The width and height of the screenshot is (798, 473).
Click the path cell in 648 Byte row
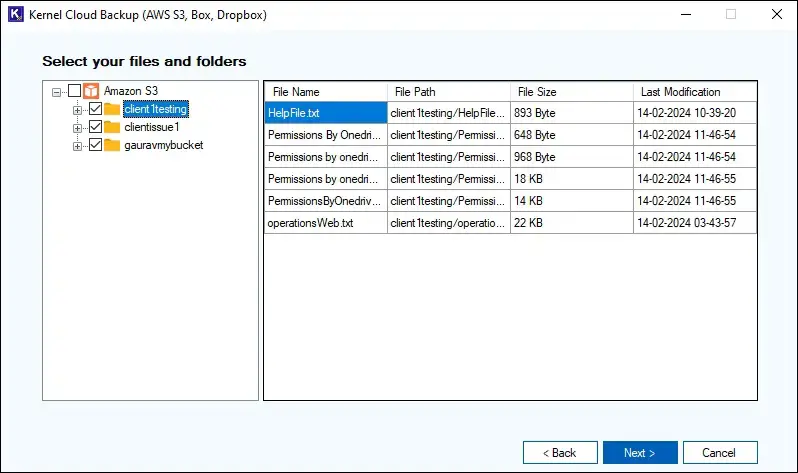tap(449, 135)
